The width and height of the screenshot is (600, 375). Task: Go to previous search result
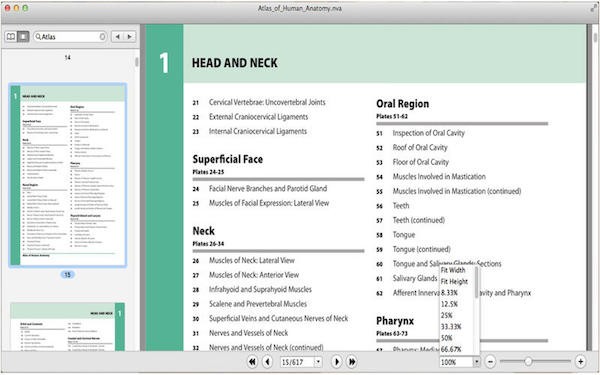(x=117, y=37)
